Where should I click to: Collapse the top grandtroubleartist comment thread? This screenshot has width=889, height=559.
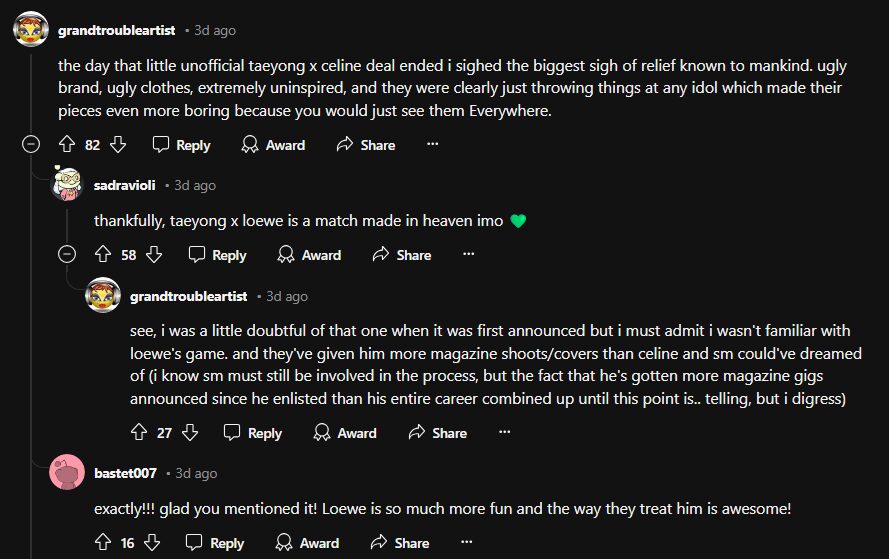(31, 145)
